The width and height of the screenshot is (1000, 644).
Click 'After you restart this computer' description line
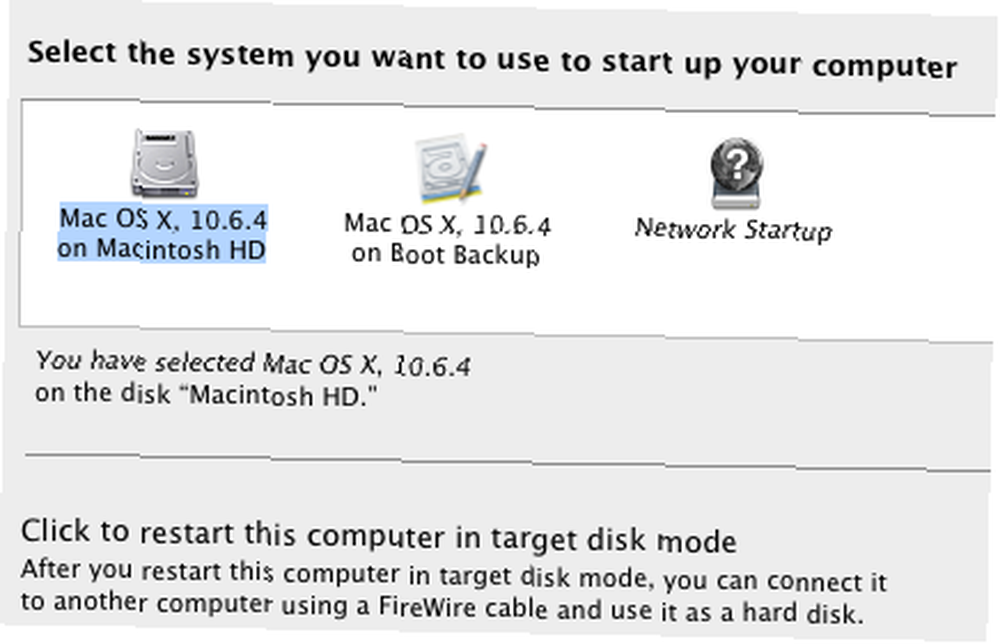click(x=453, y=574)
